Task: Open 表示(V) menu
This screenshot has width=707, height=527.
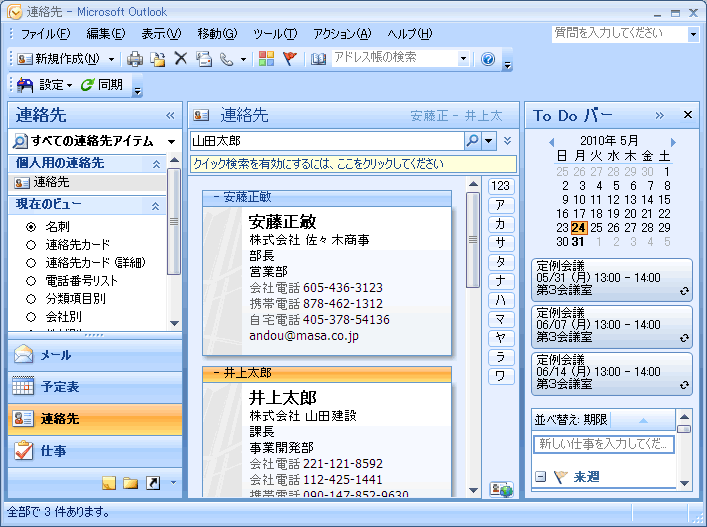Action: [161, 34]
